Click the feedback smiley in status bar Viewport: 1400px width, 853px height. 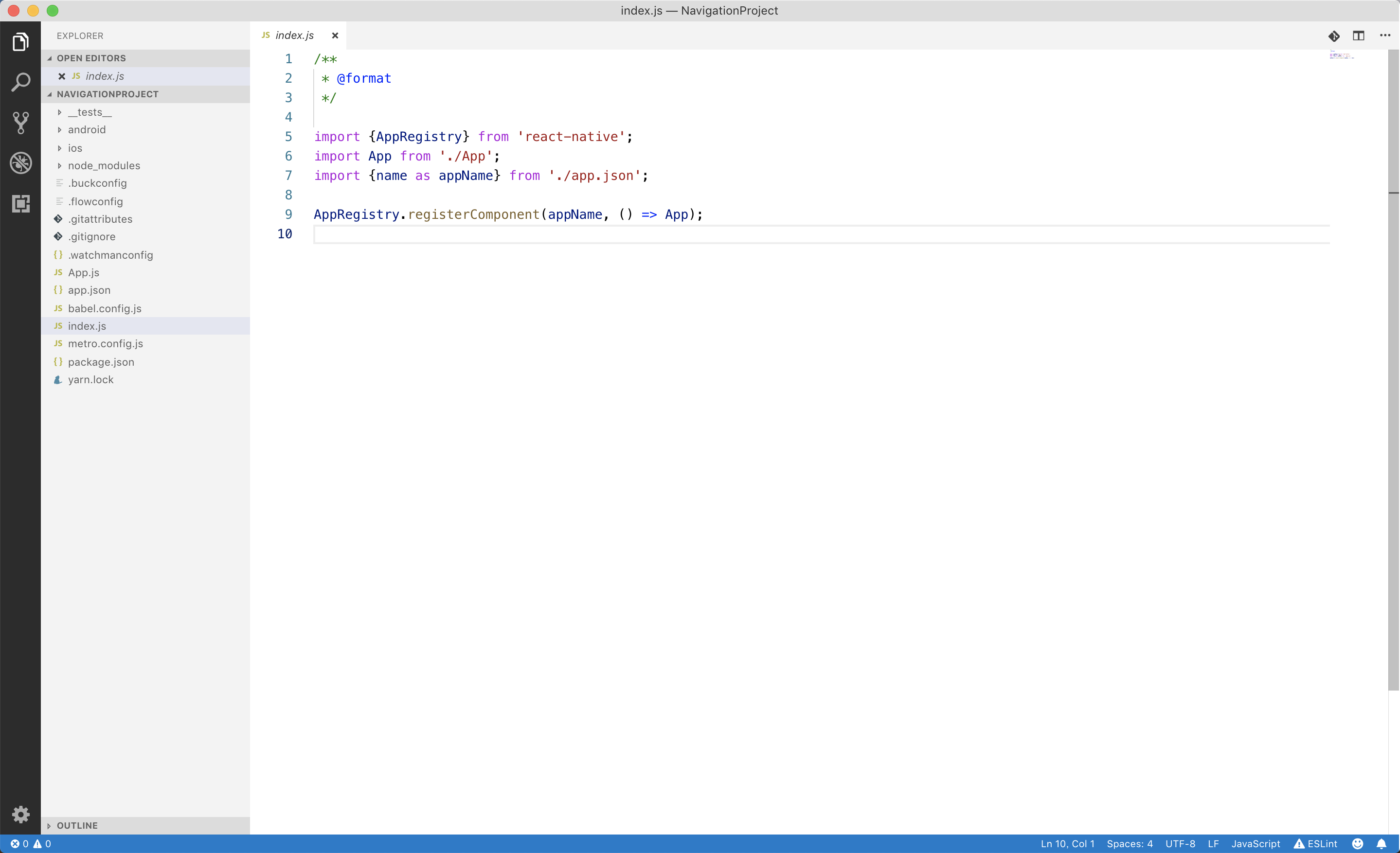pyautogui.click(x=1357, y=843)
